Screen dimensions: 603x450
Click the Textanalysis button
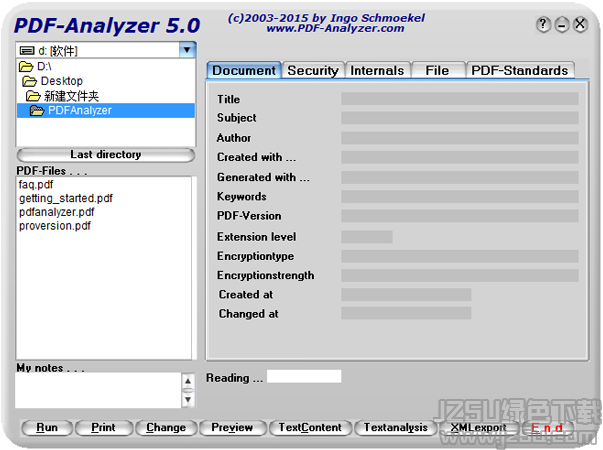click(x=396, y=428)
